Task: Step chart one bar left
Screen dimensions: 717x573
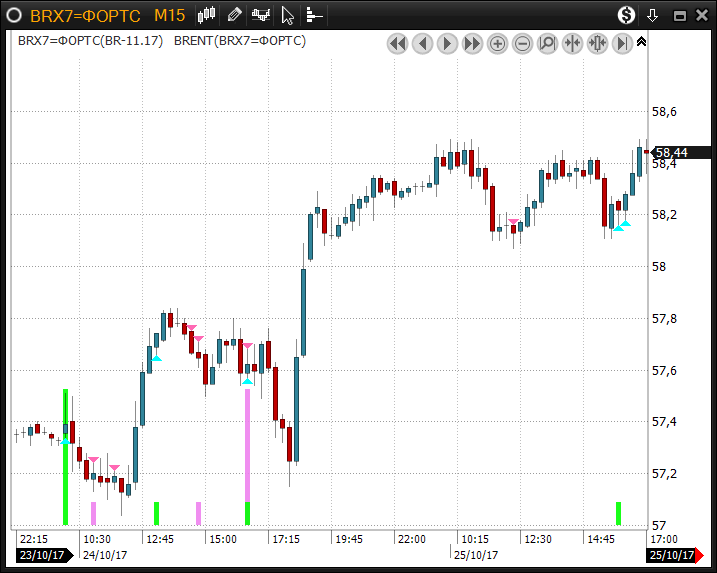Action: 422,43
